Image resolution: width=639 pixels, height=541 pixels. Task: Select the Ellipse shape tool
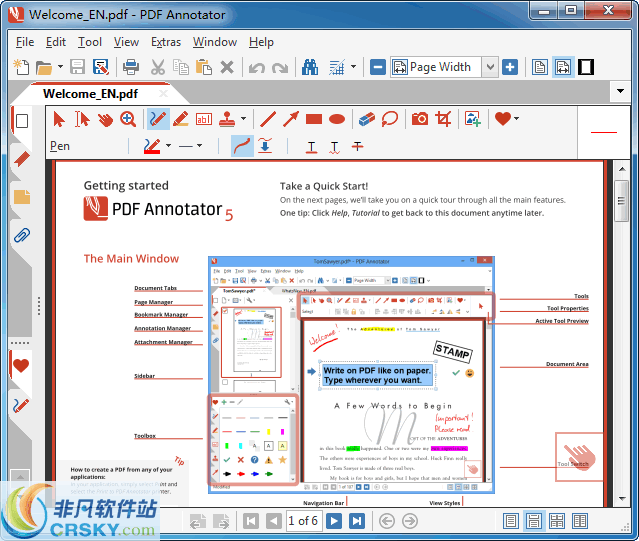(x=337, y=119)
